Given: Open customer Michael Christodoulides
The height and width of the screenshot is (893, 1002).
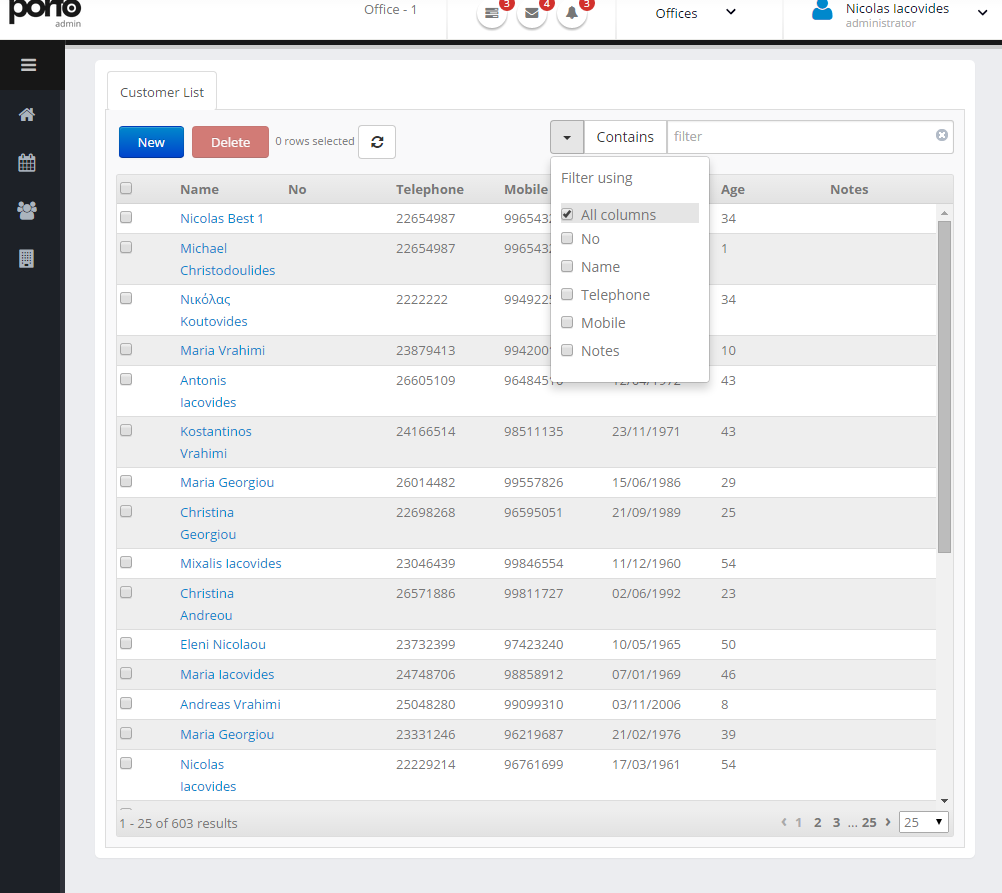Looking at the screenshot, I should click(x=227, y=259).
